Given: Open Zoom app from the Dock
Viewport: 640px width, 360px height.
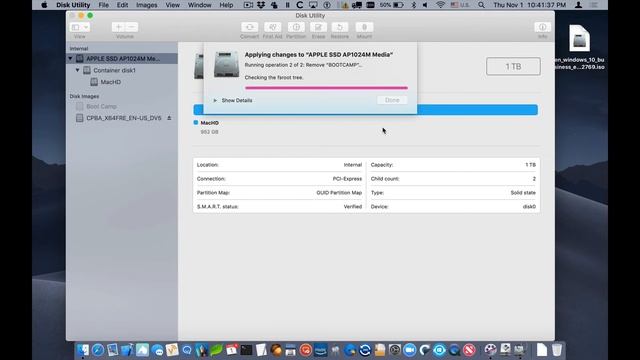Looking at the screenshot, I should pyautogui.click(x=409, y=350).
